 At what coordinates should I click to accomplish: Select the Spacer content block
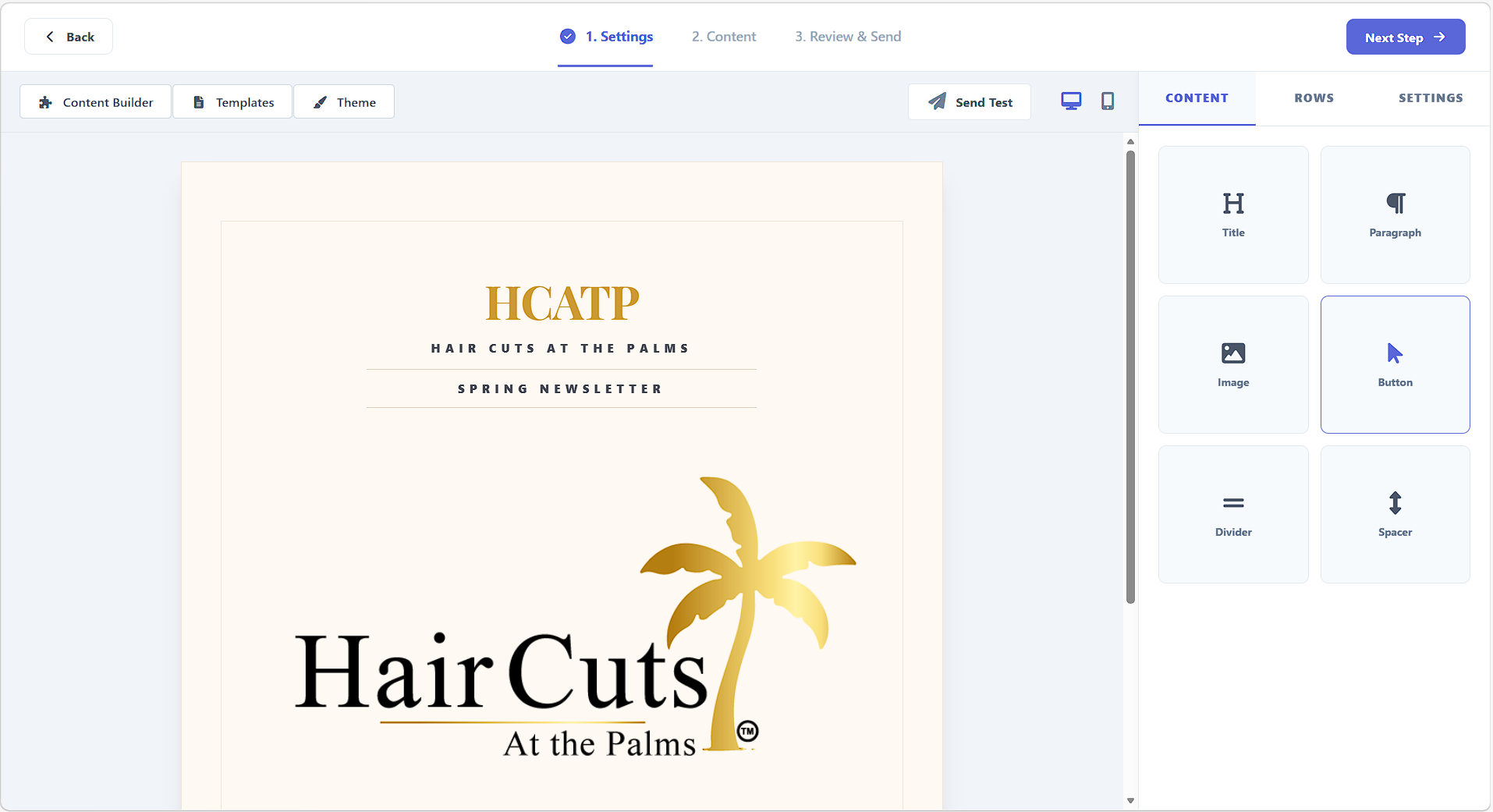(1394, 513)
